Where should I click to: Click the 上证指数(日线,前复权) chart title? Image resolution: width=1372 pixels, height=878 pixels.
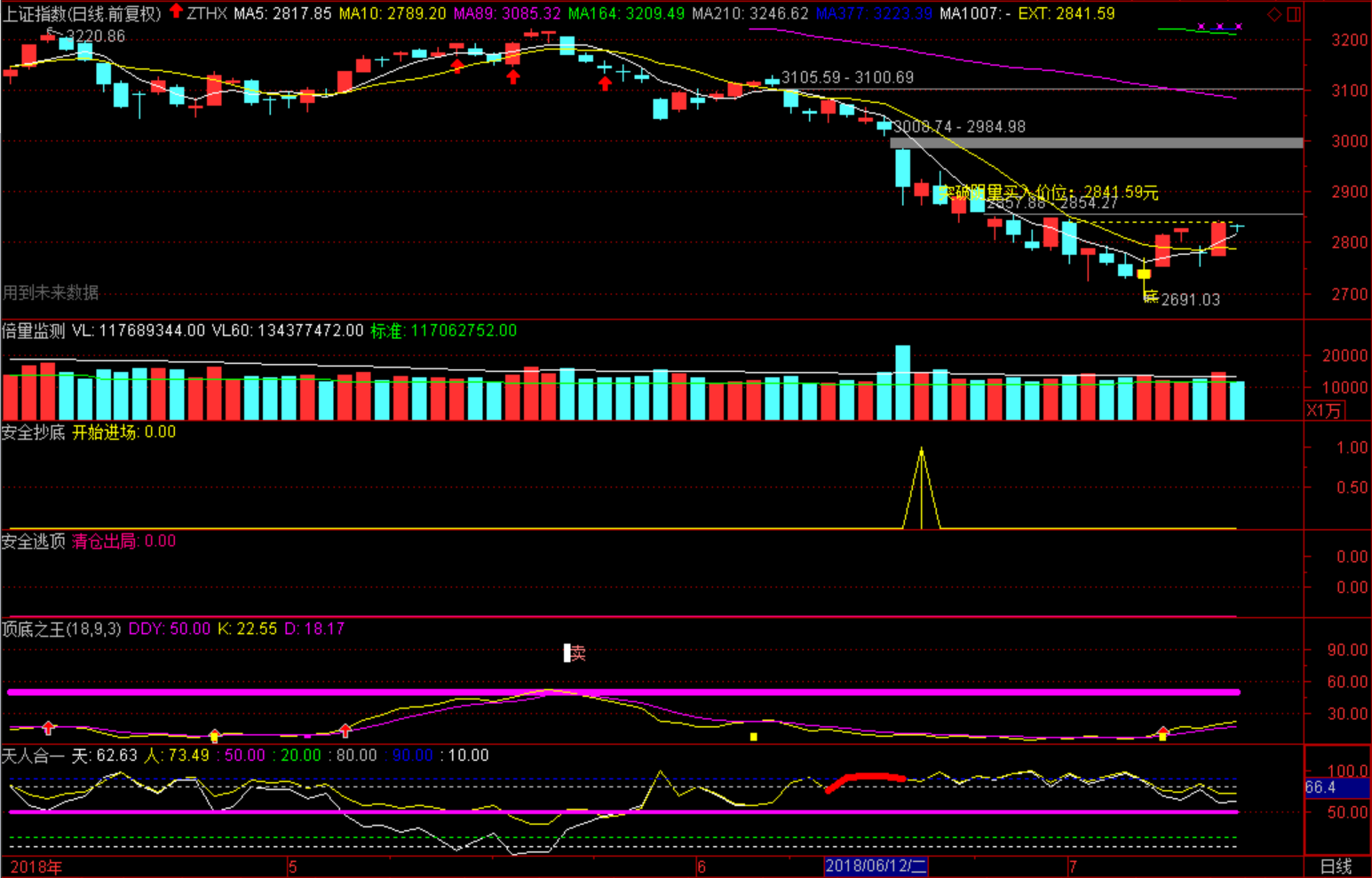point(83,13)
